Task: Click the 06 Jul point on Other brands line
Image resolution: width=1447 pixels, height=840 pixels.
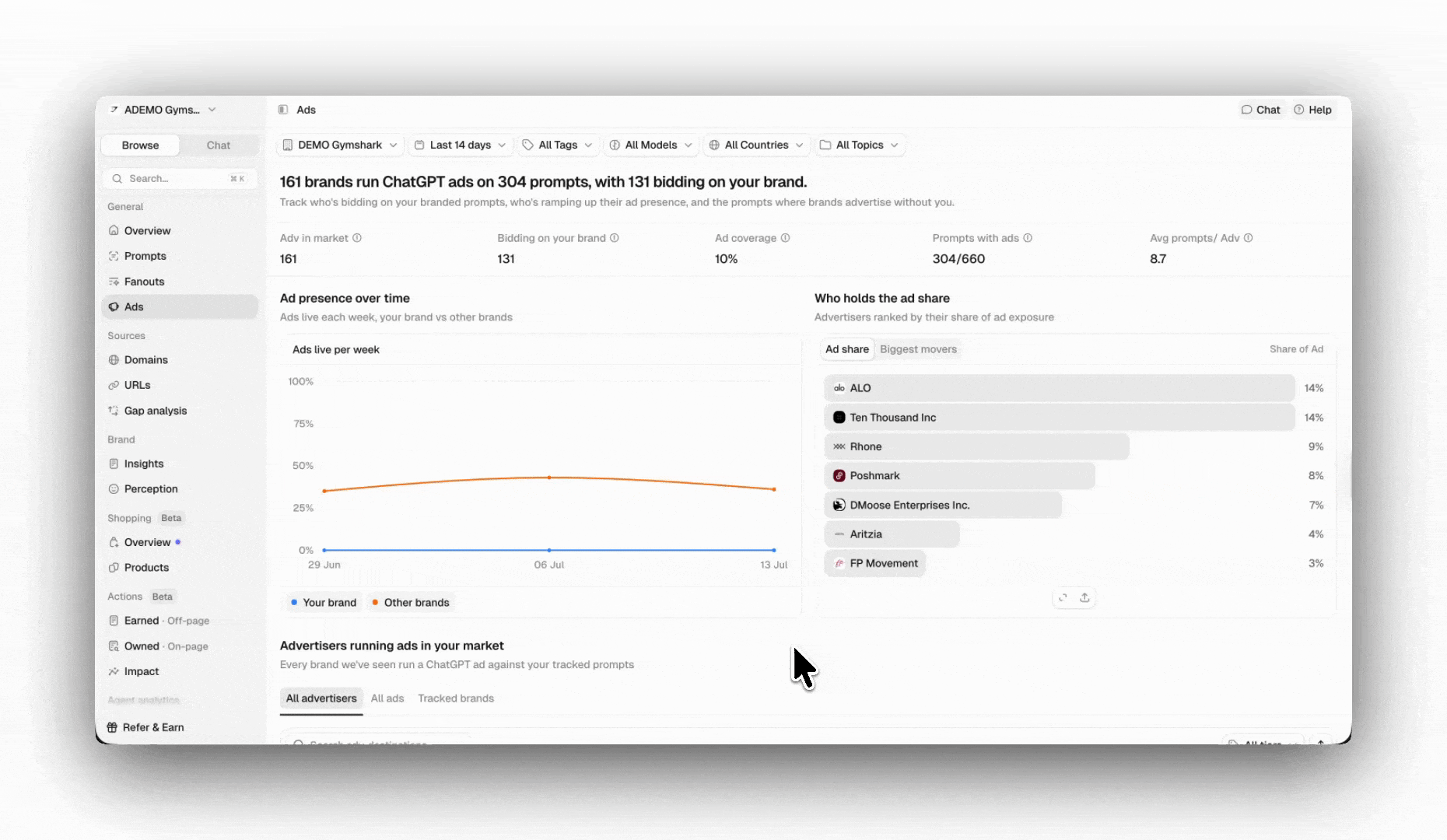Action: pos(549,478)
